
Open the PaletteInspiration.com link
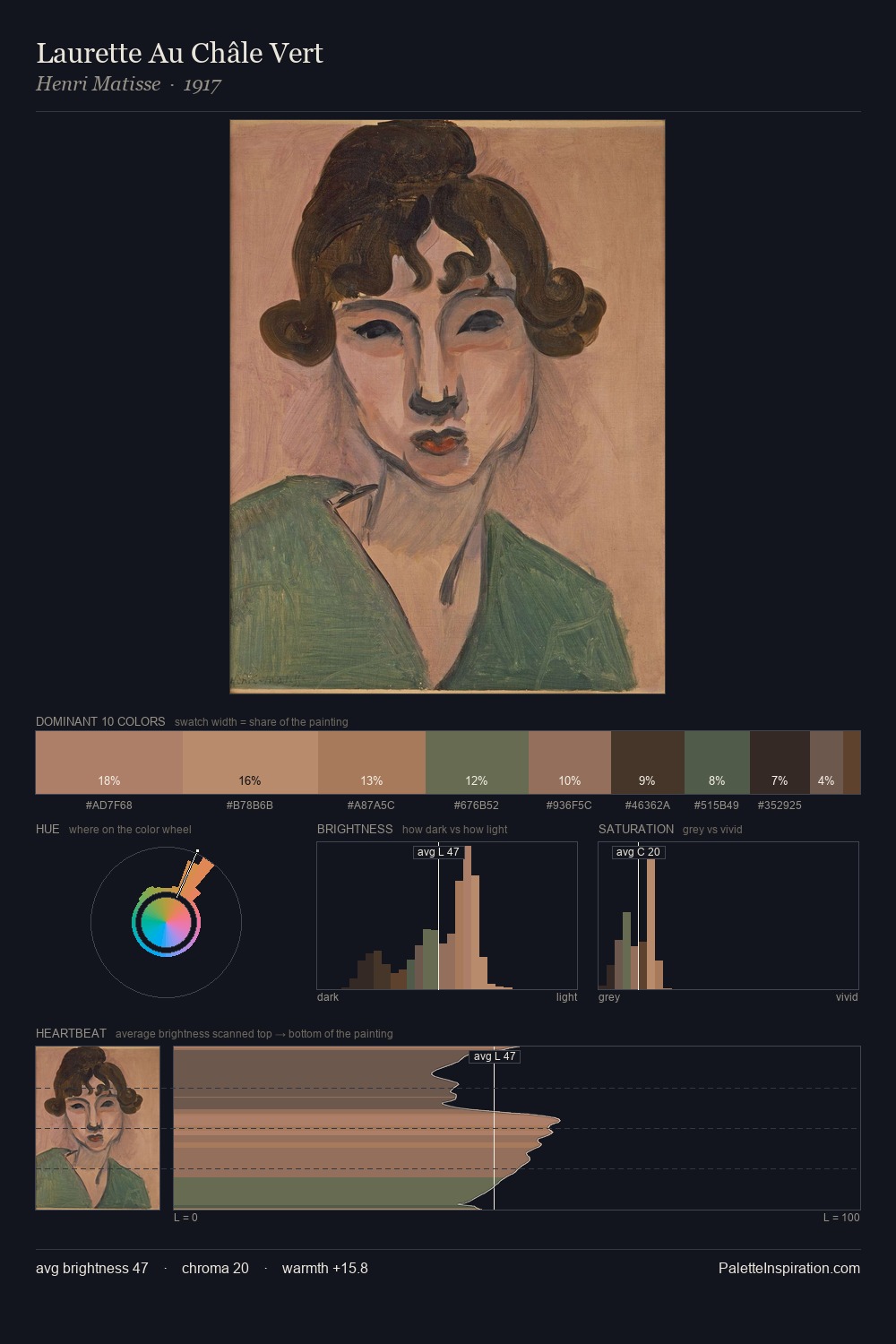click(x=789, y=1268)
